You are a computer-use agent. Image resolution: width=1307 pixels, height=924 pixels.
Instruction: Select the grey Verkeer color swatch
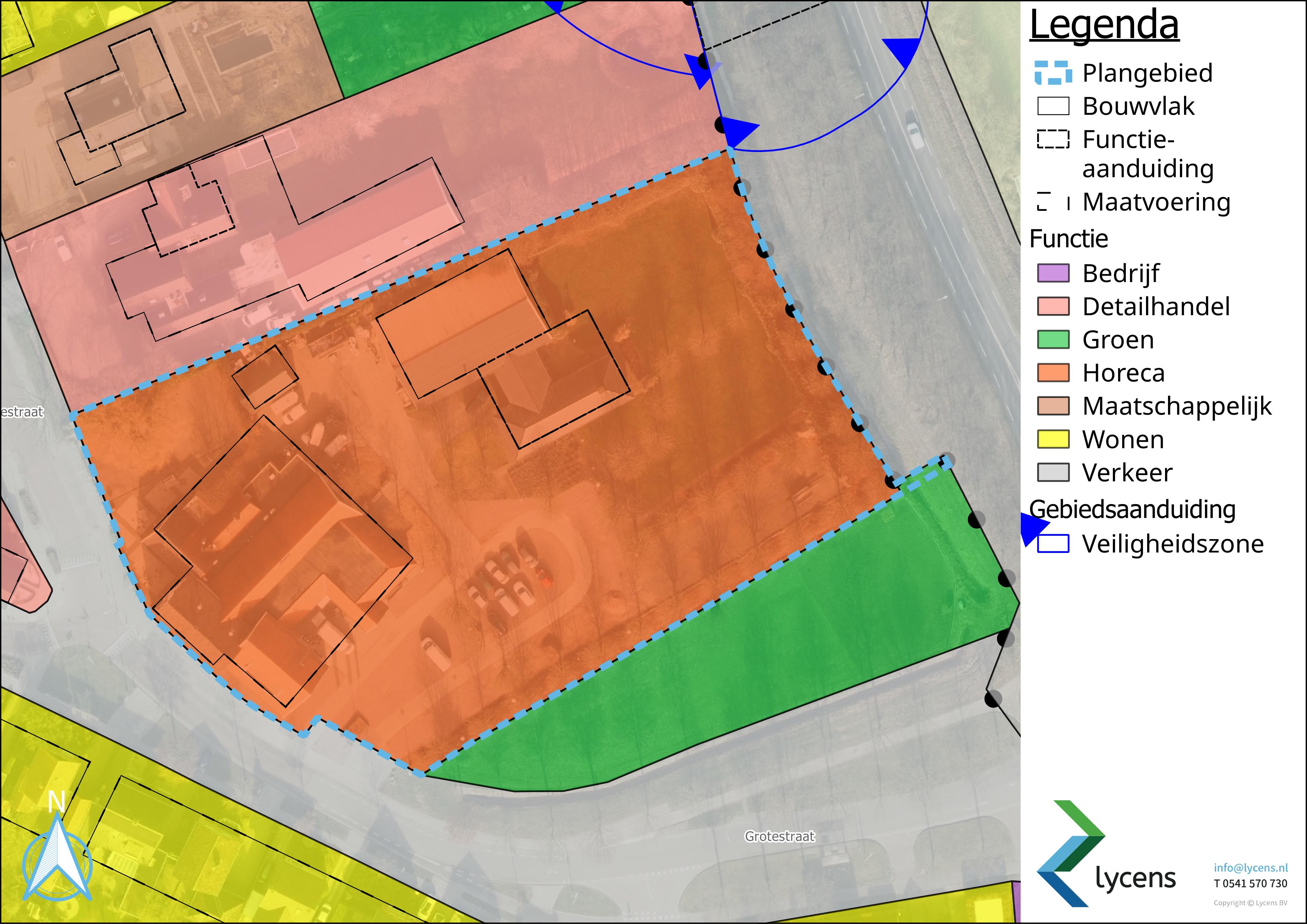coord(1053,472)
